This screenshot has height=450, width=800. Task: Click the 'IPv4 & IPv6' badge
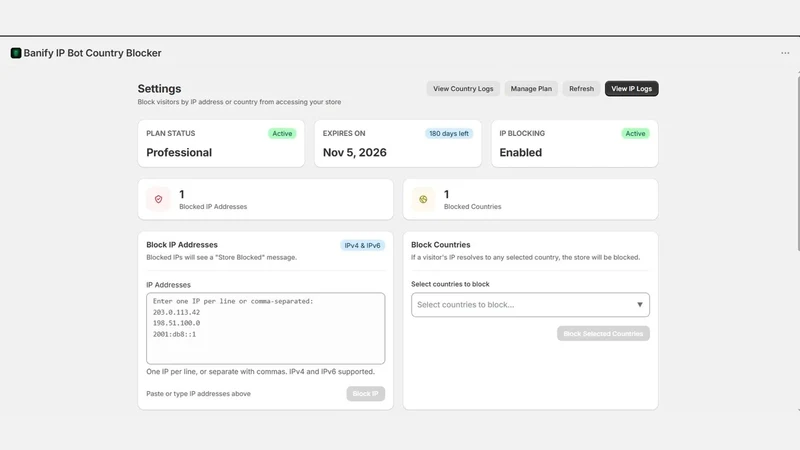(362, 245)
